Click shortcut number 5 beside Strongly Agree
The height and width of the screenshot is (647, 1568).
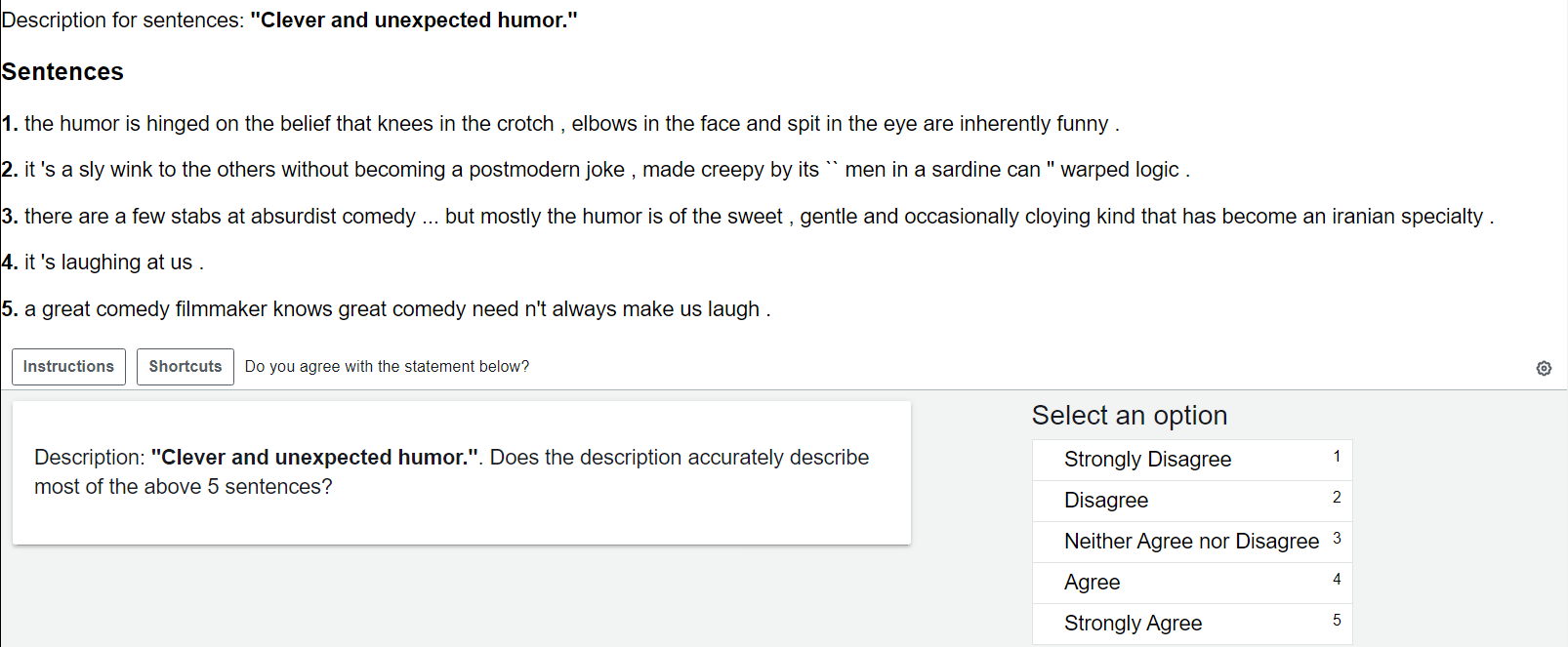[x=1337, y=621]
